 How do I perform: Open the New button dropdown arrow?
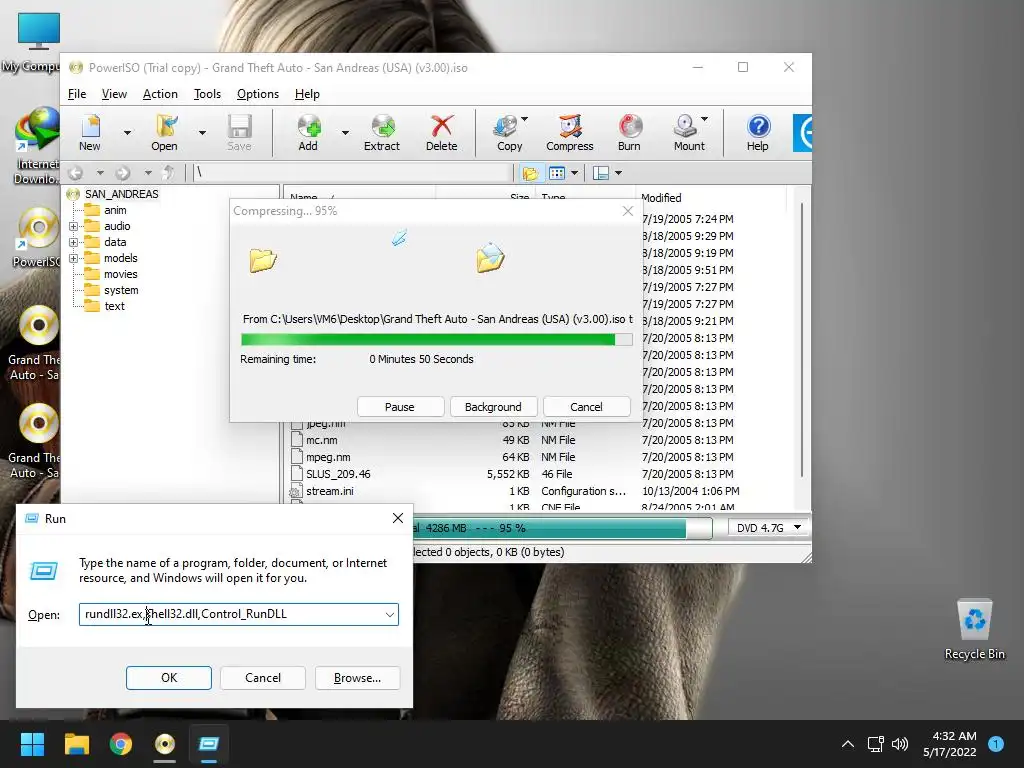(127, 133)
